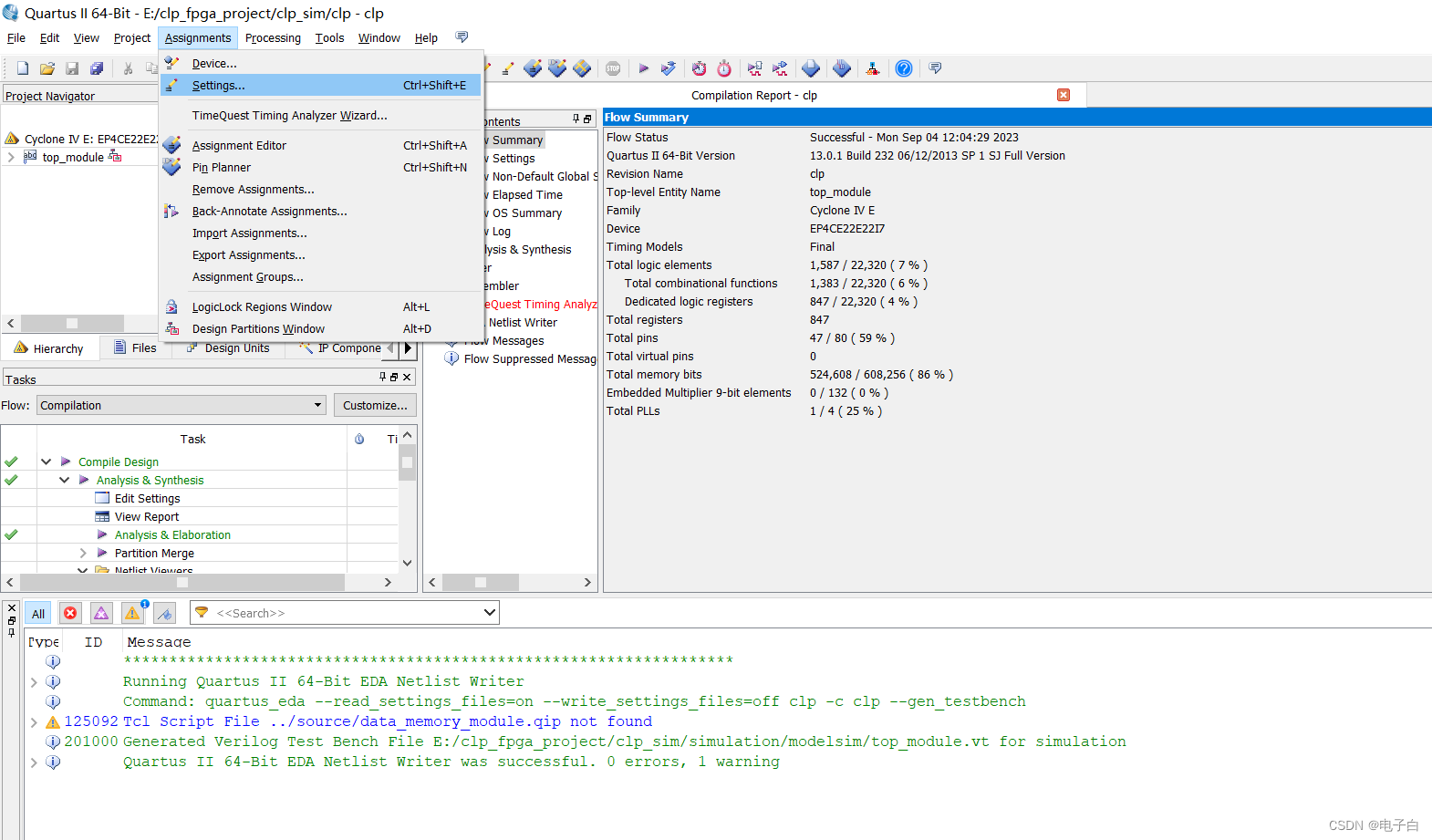
Task: Click the Customize... button
Action: click(x=375, y=405)
